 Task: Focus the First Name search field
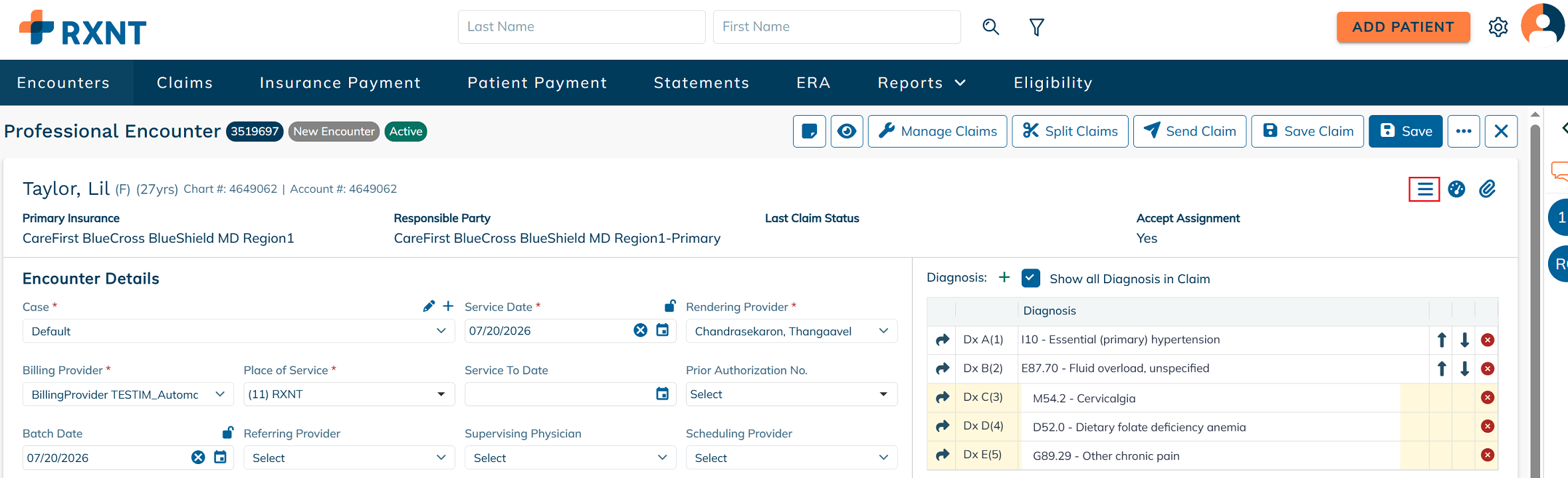pyautogui.click(x=837, y=27)
